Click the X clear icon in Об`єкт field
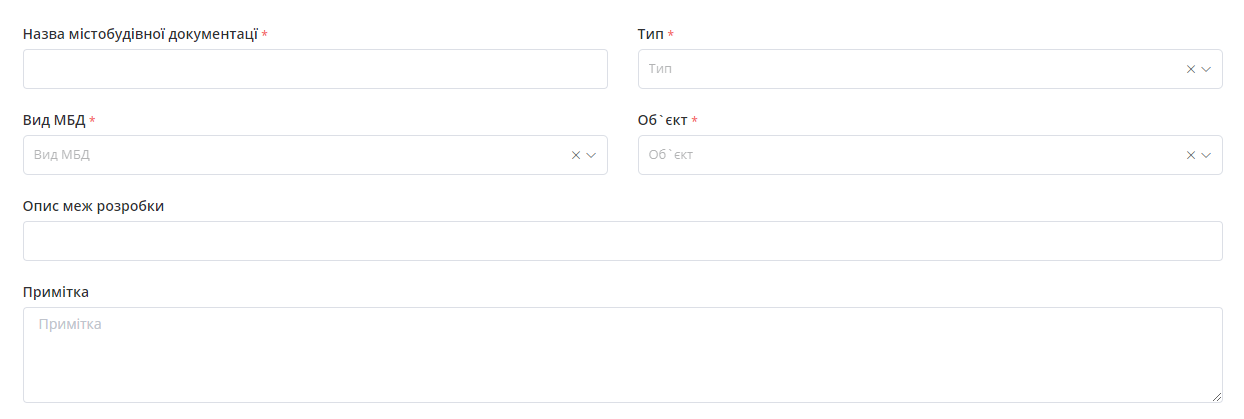This screenshot has width=1244, height=419. tap(1190, 155)
